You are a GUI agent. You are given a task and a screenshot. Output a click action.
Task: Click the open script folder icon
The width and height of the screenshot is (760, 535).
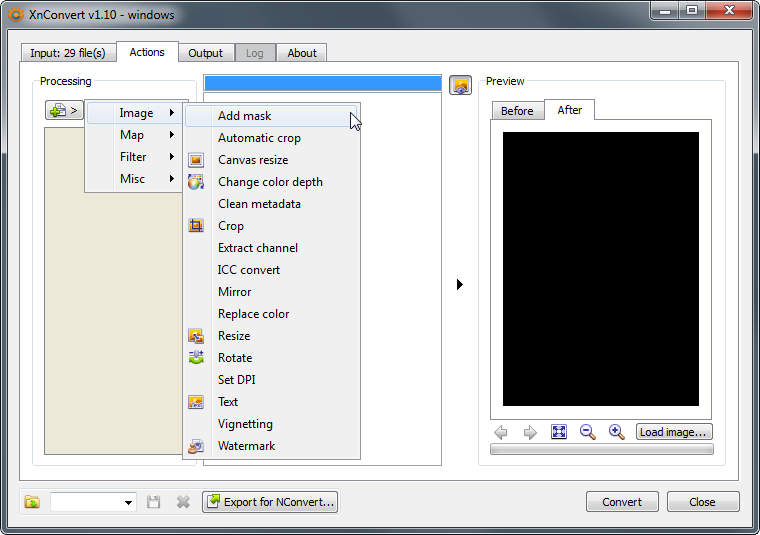click(32, 502)
